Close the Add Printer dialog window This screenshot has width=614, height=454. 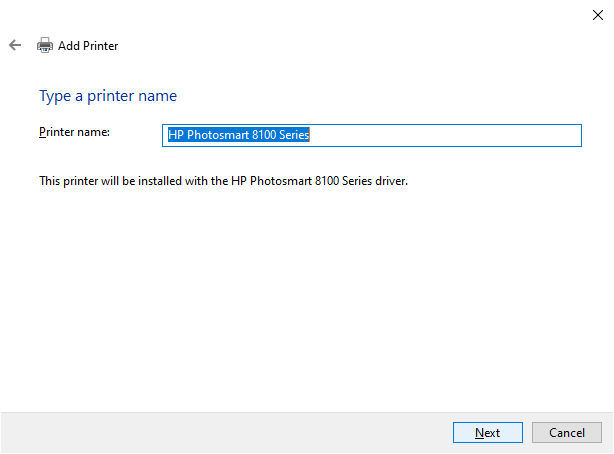pyautogui.click(x=597, y=14)
